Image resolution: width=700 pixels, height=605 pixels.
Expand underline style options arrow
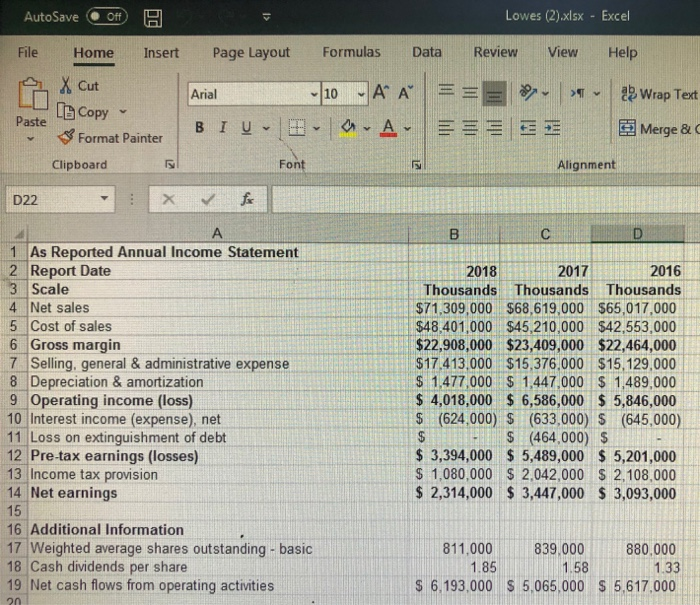267,129
